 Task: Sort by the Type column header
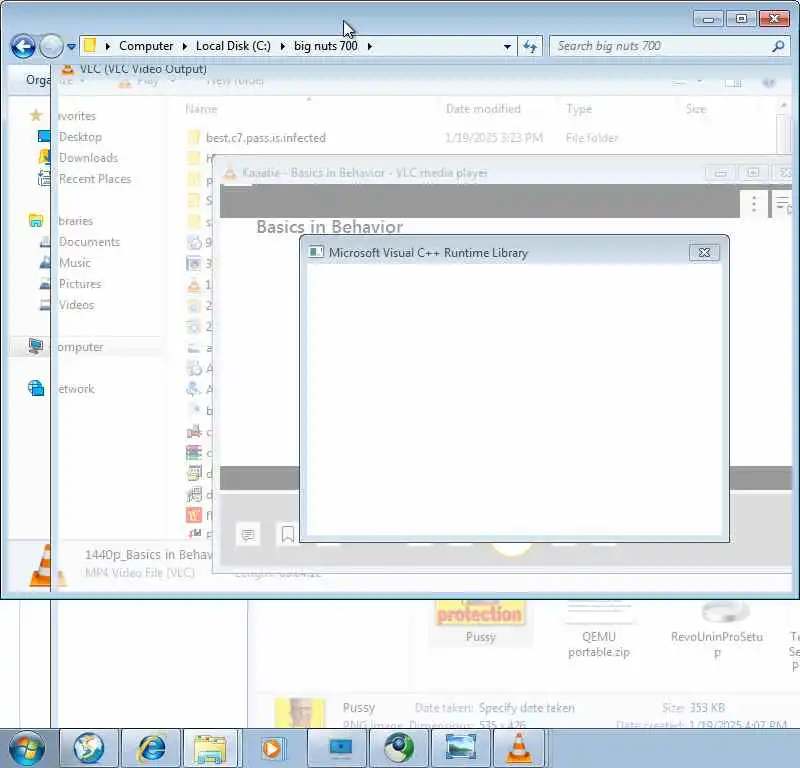click(579, 109)
